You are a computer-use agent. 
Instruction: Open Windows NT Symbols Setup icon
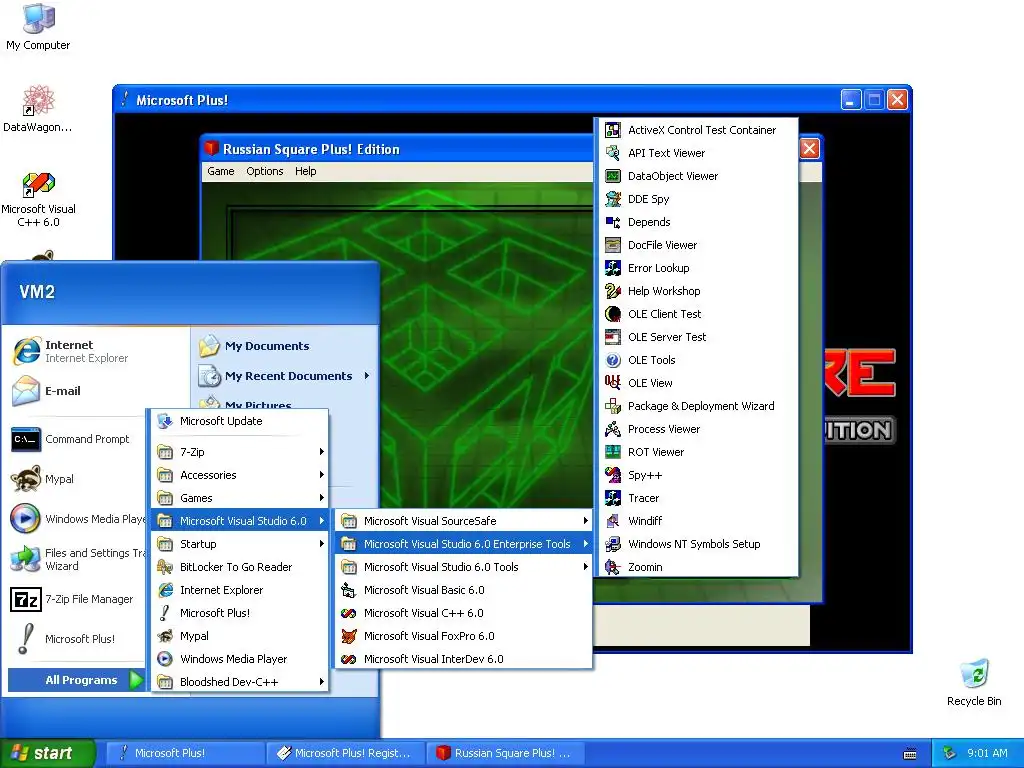613,543
